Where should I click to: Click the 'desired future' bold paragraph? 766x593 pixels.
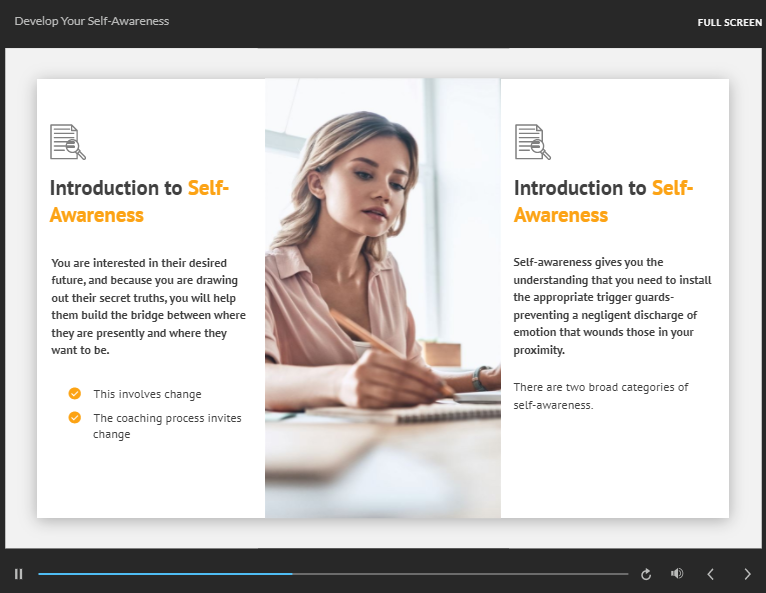[x=148, y=307]
